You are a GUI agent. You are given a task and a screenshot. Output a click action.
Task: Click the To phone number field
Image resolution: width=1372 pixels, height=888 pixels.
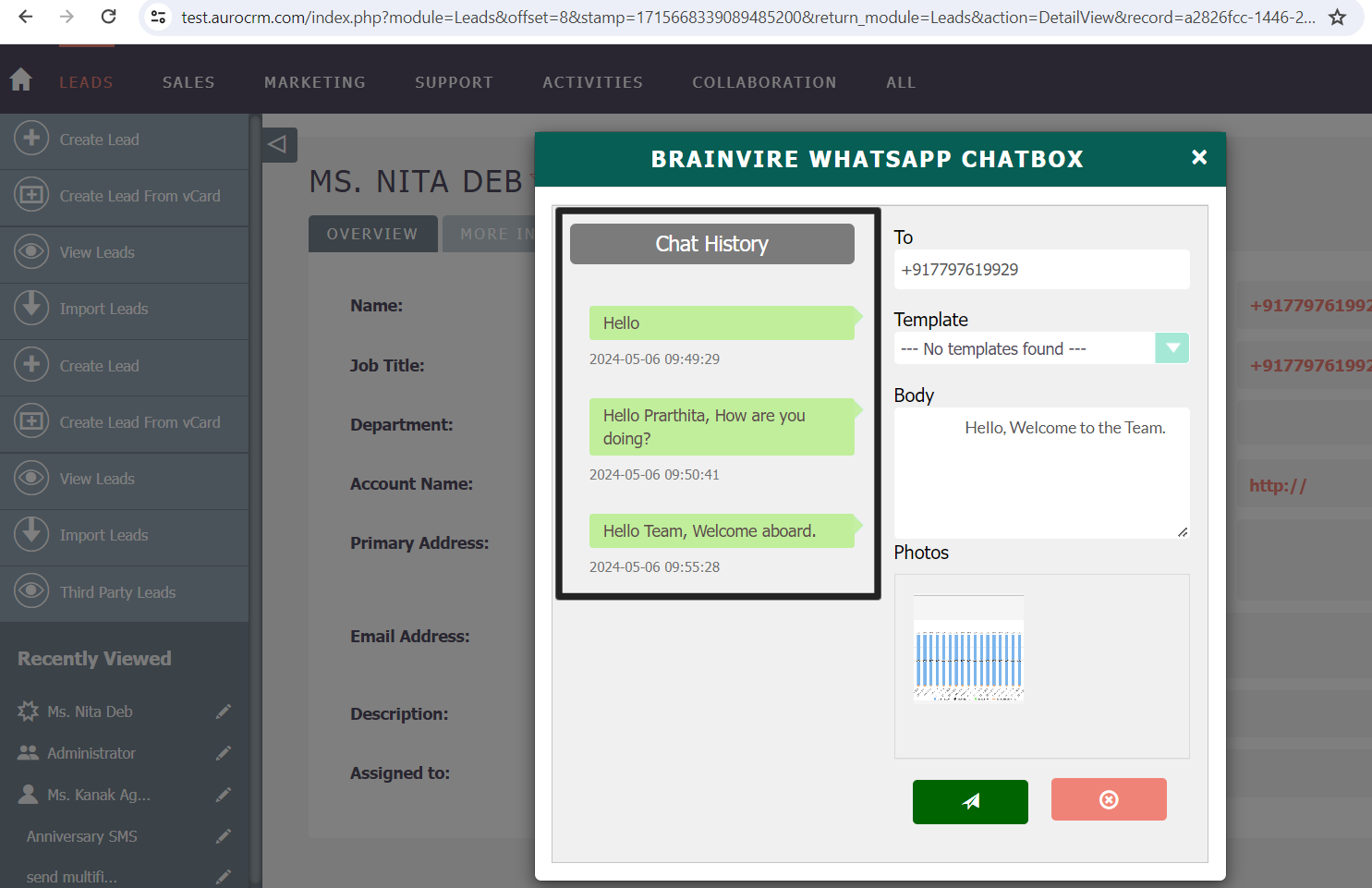[1041, 270]
